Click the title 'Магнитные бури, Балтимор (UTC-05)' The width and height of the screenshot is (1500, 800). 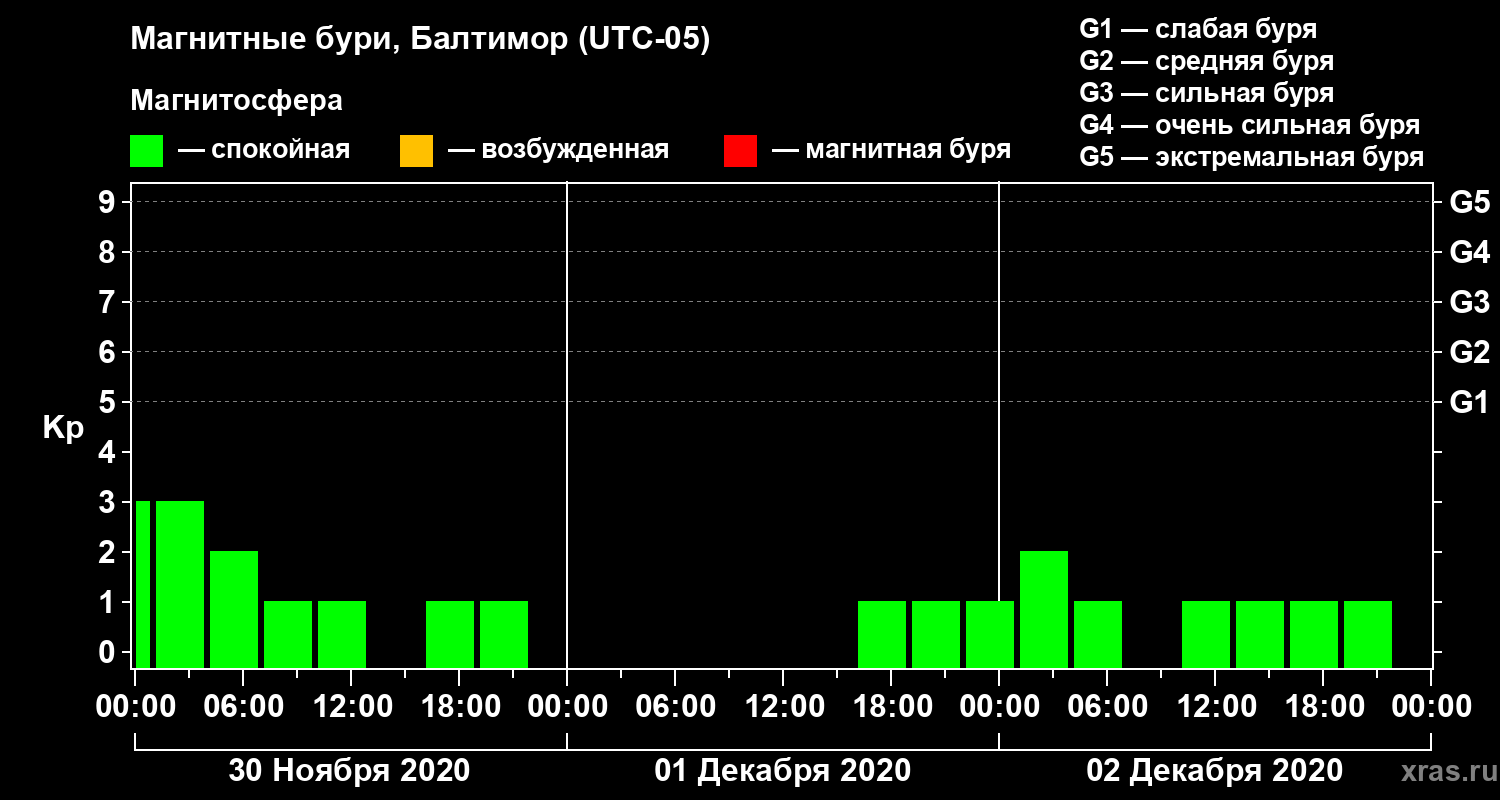tap(420, 40)
